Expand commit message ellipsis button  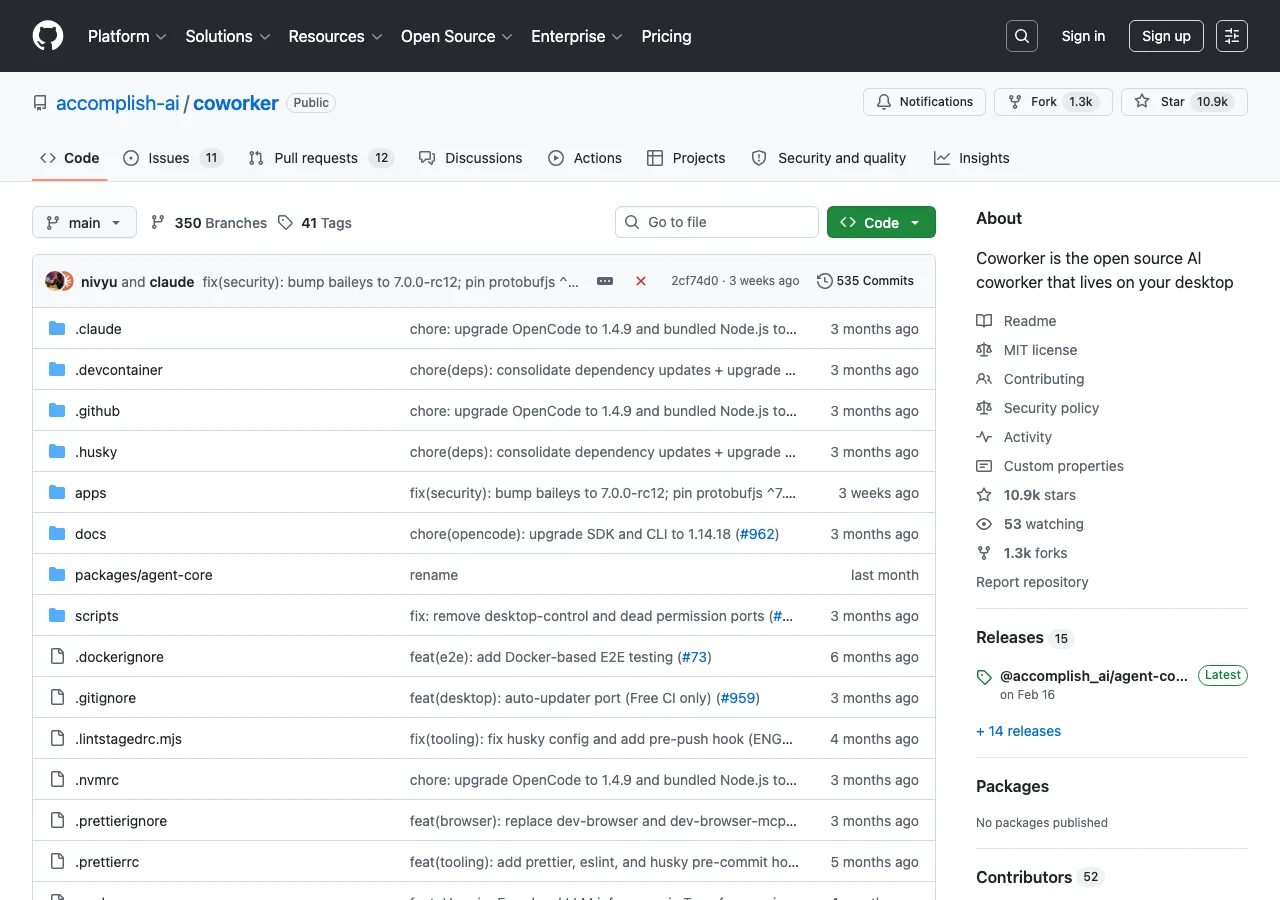[x=605, y=281]
